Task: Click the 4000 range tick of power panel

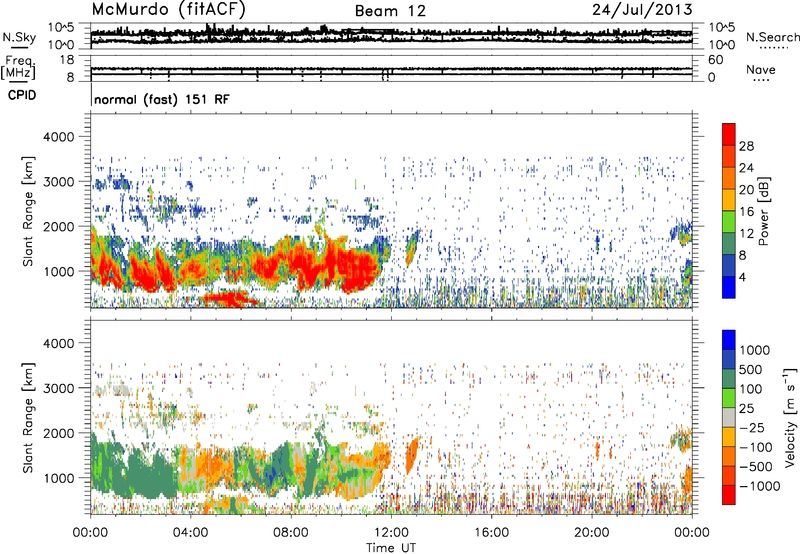Action: [59, 137]
